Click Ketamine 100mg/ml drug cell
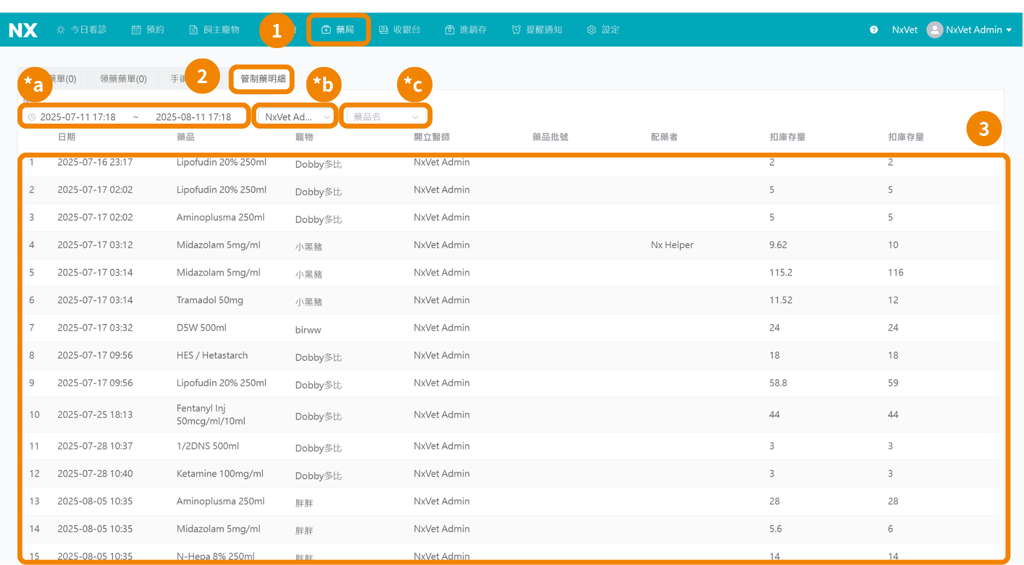 pos(220,474)
